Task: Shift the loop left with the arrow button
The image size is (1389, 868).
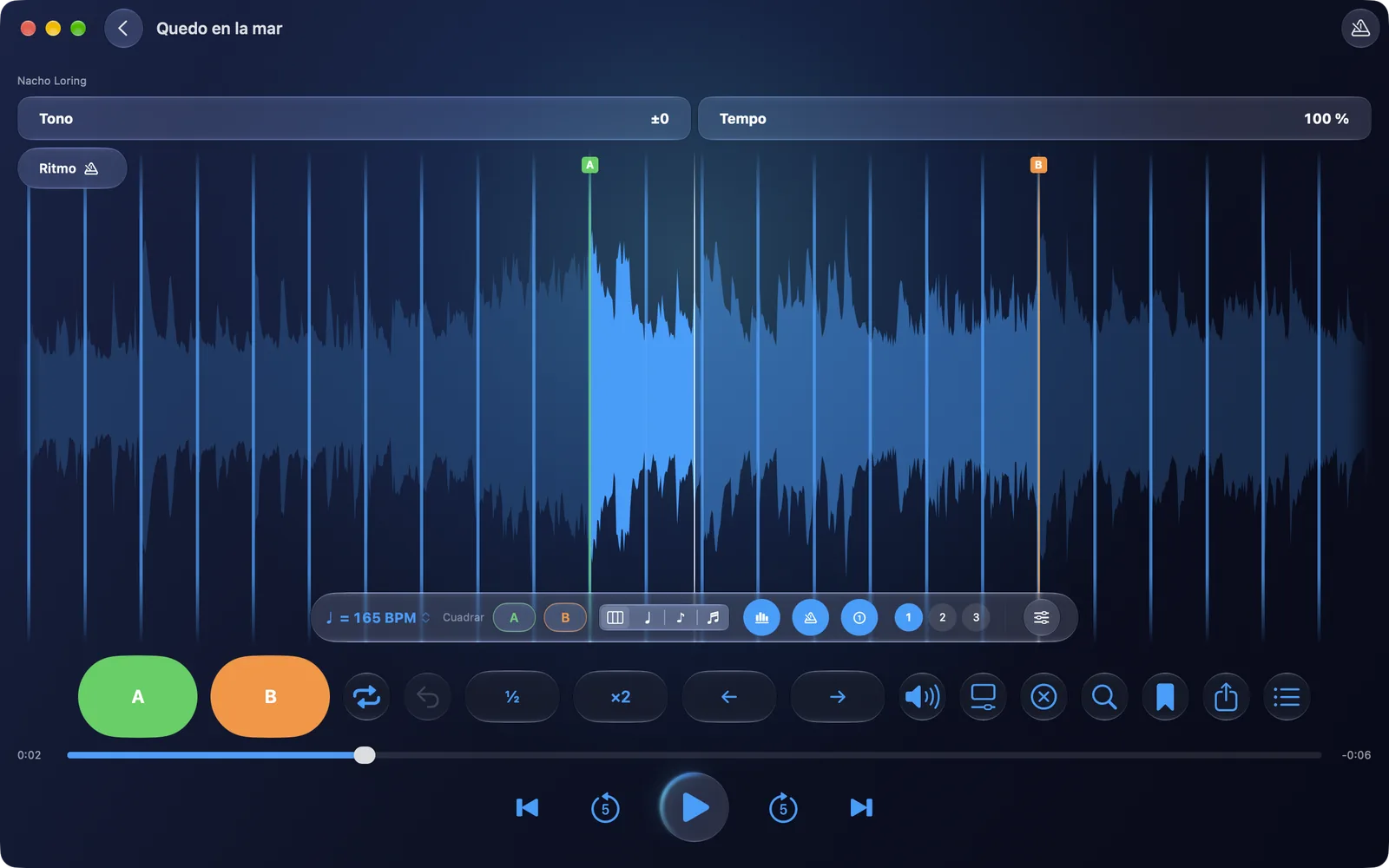Action: tap(729, 697)
